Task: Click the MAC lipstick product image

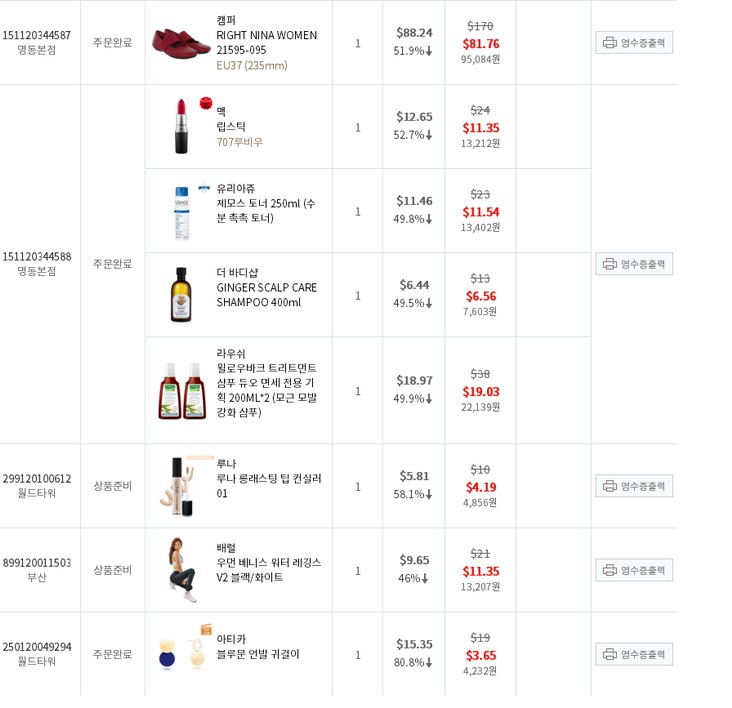Action: [181, 126]
